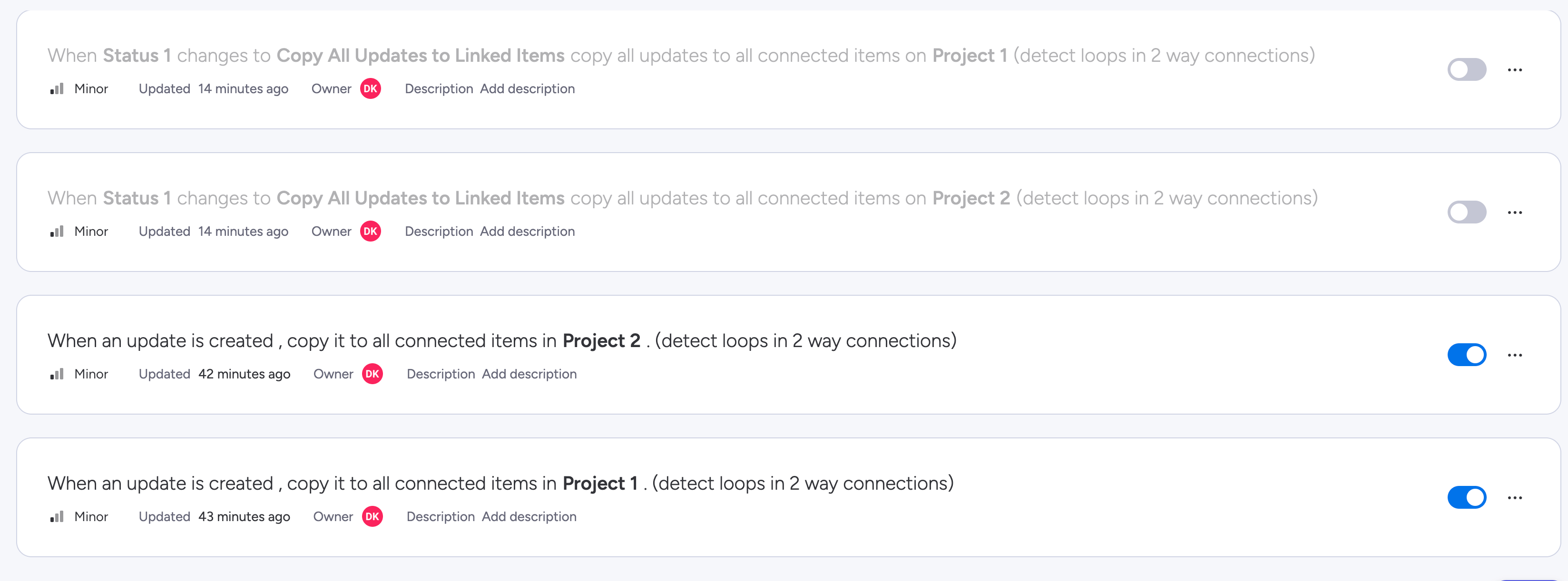
Task: Click Minor severity icon on update-created Project 1 automation
Action: coord(57,516)
